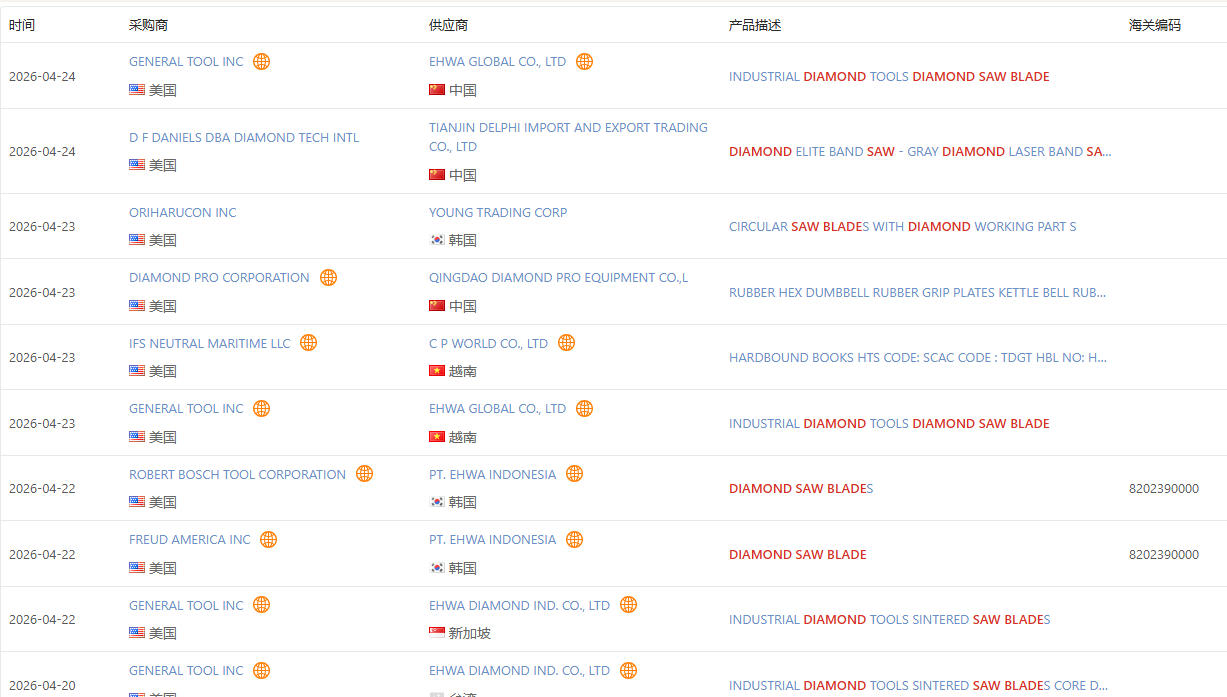Open buyer IFS NEUTRAL MARITIME LLC
Image resolution: width=1227 pixels, height=697 pixels.
pos(210,344)
